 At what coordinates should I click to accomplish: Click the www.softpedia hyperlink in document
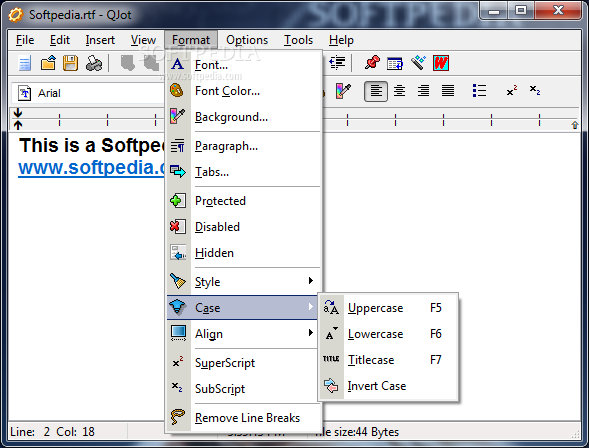(x=91, y=167)
